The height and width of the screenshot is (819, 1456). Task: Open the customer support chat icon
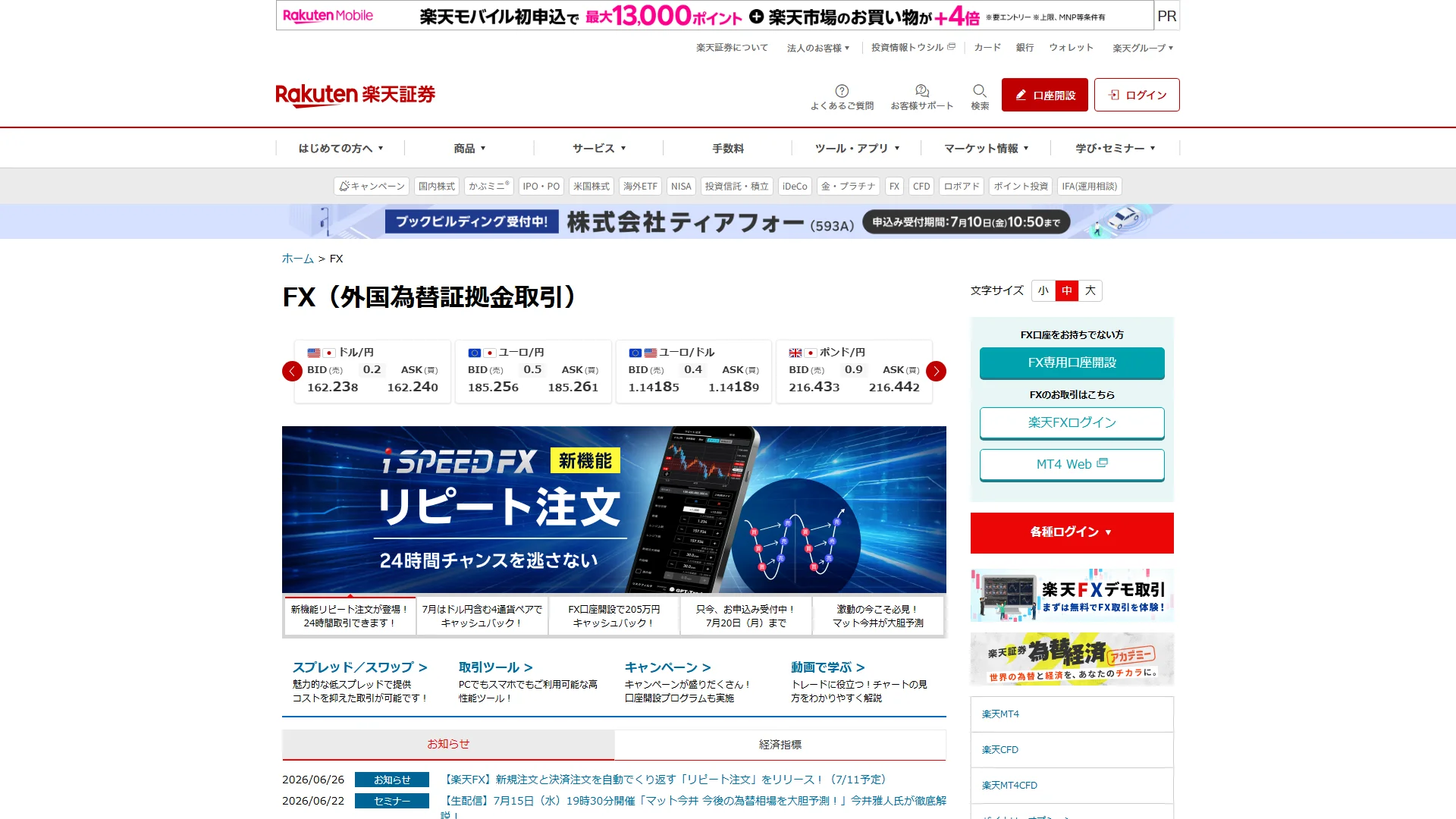[x=921, y=96]
